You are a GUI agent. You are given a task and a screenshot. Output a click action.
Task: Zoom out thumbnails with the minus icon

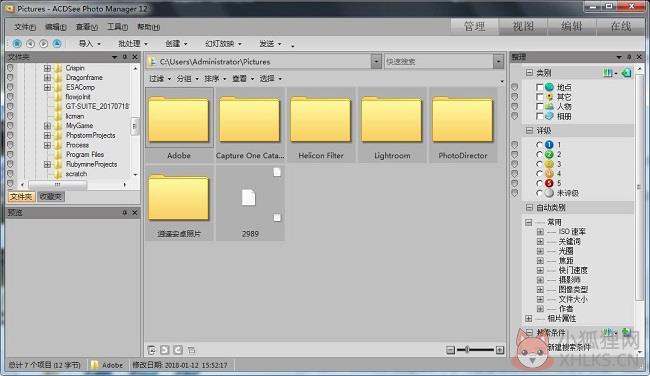[451, 350]
